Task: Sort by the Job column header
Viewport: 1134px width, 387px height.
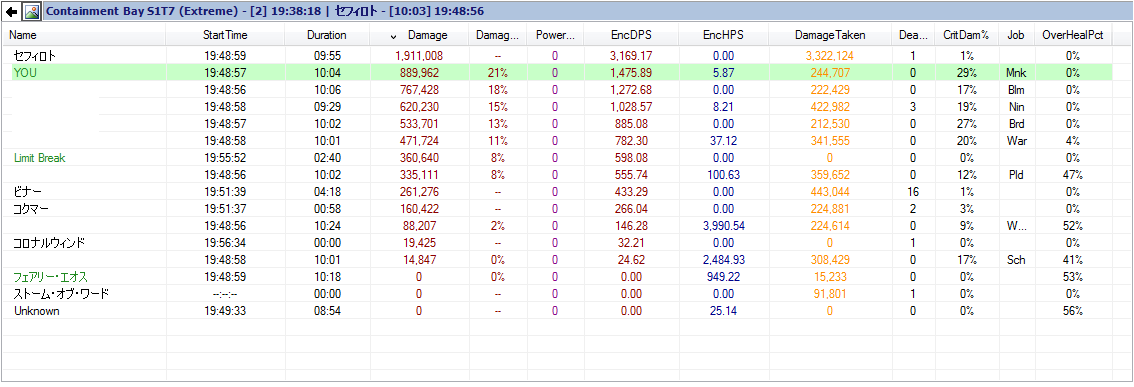Action: point(1016,35)
